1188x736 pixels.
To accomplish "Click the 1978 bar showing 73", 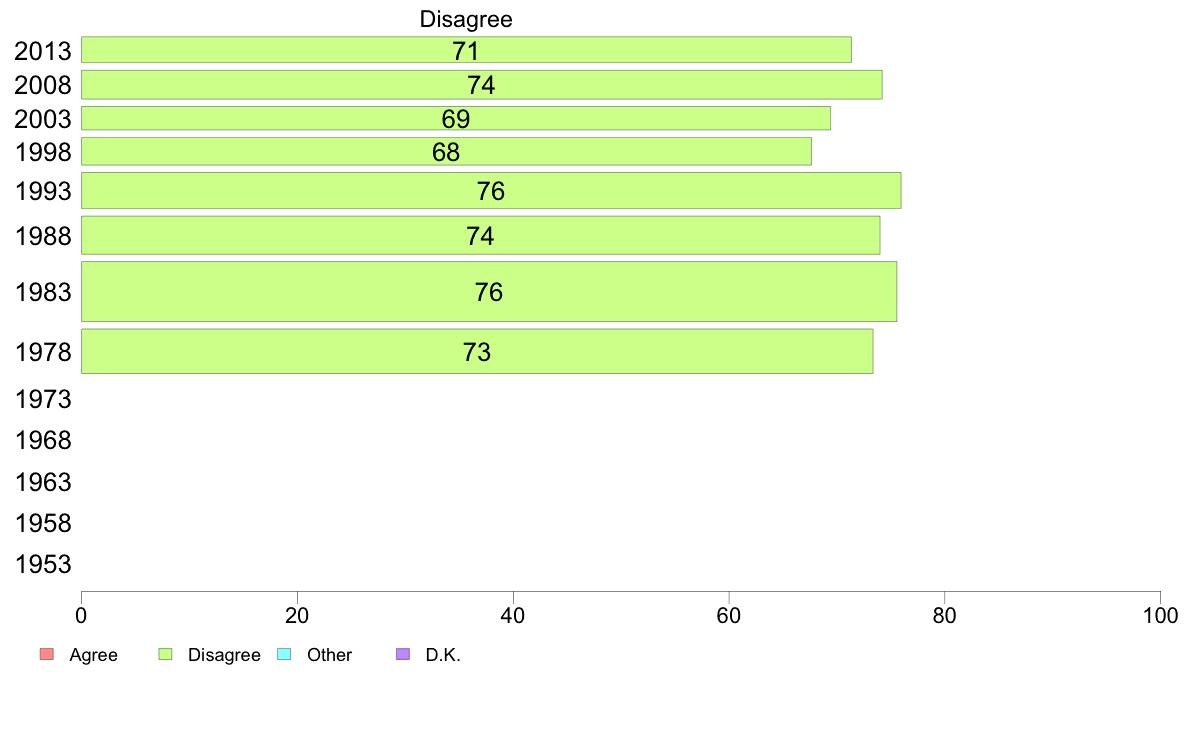I will pyautogui.click(x=477, y=352).
